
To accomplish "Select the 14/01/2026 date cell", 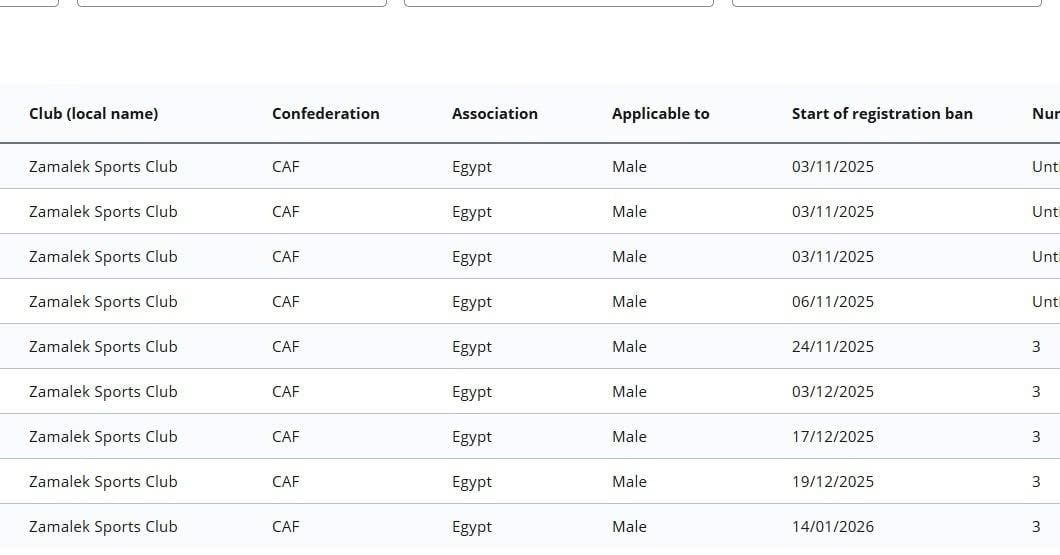I will point(832,527).
